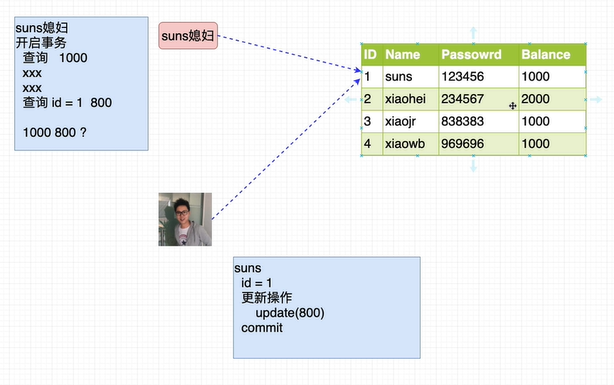The image size is (614, 385).
Task: Click the xiaojr name cell
Action: pos(410,121)
